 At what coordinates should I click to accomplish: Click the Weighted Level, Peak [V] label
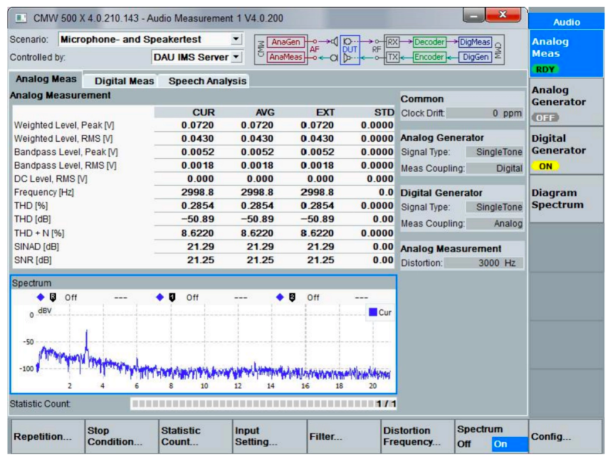tap(64, 125)
